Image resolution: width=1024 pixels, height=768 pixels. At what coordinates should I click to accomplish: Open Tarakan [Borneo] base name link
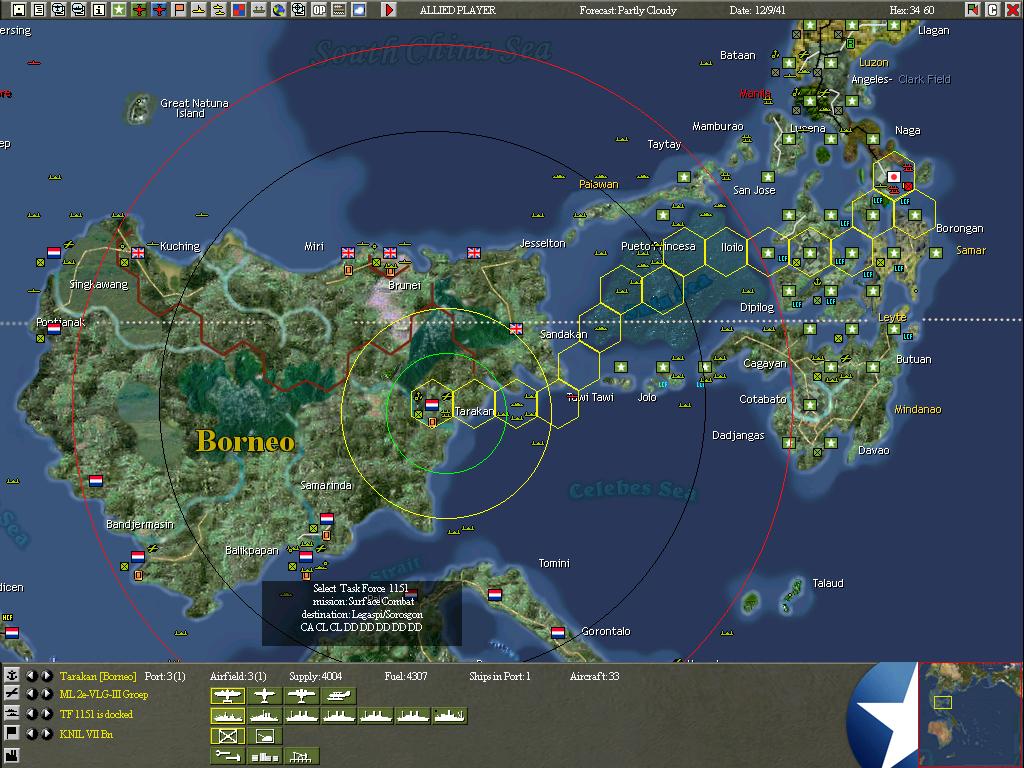[98, 676]
